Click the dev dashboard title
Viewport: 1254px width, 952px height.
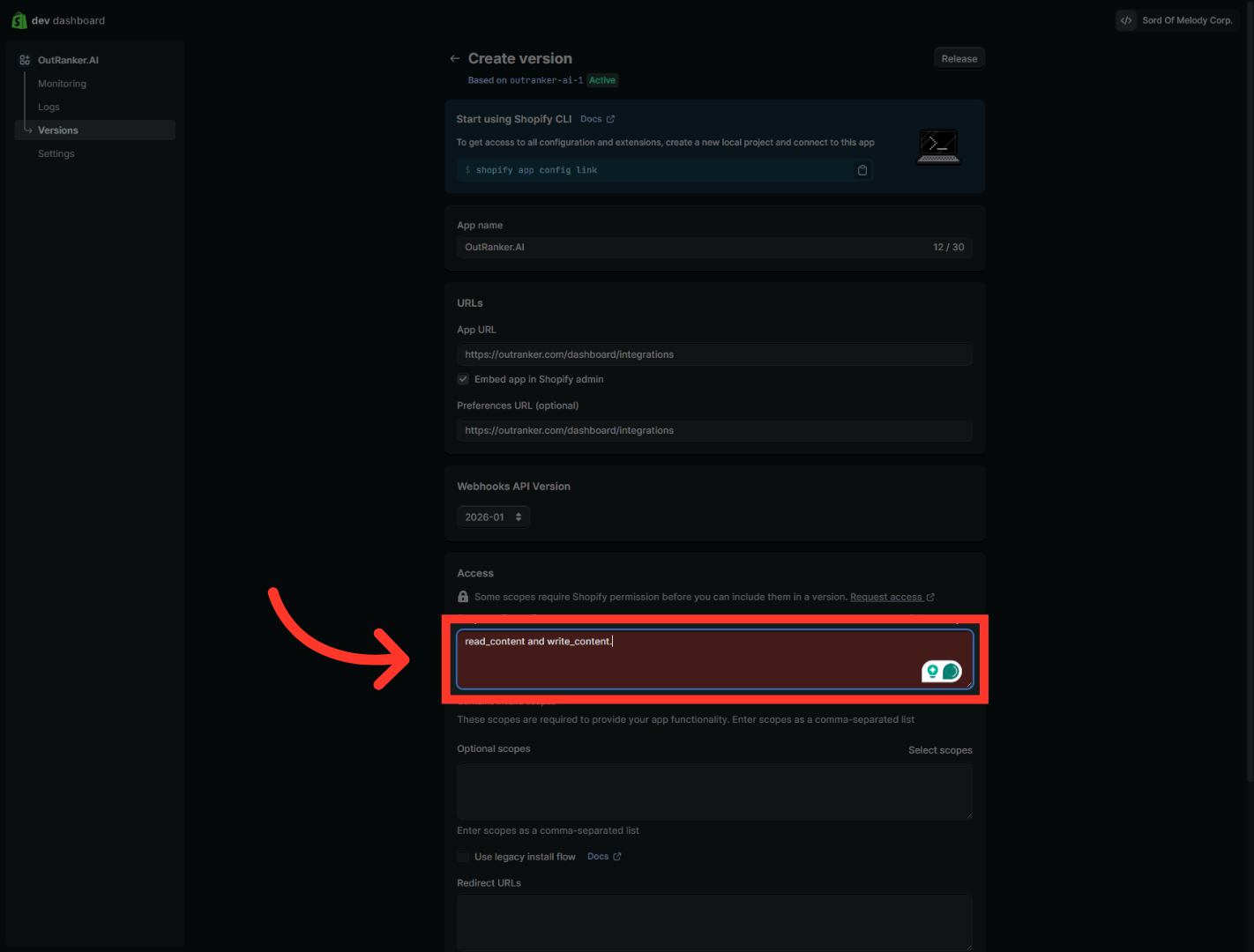point(68,20)
